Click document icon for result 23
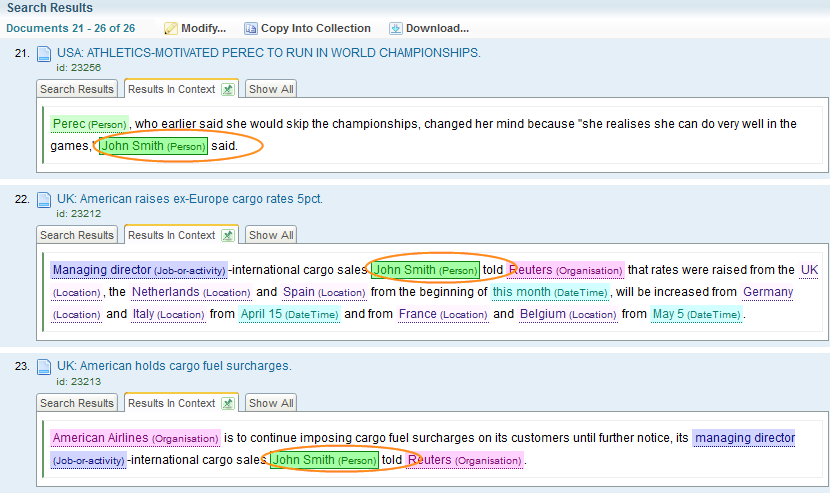 tap(44, 368)
